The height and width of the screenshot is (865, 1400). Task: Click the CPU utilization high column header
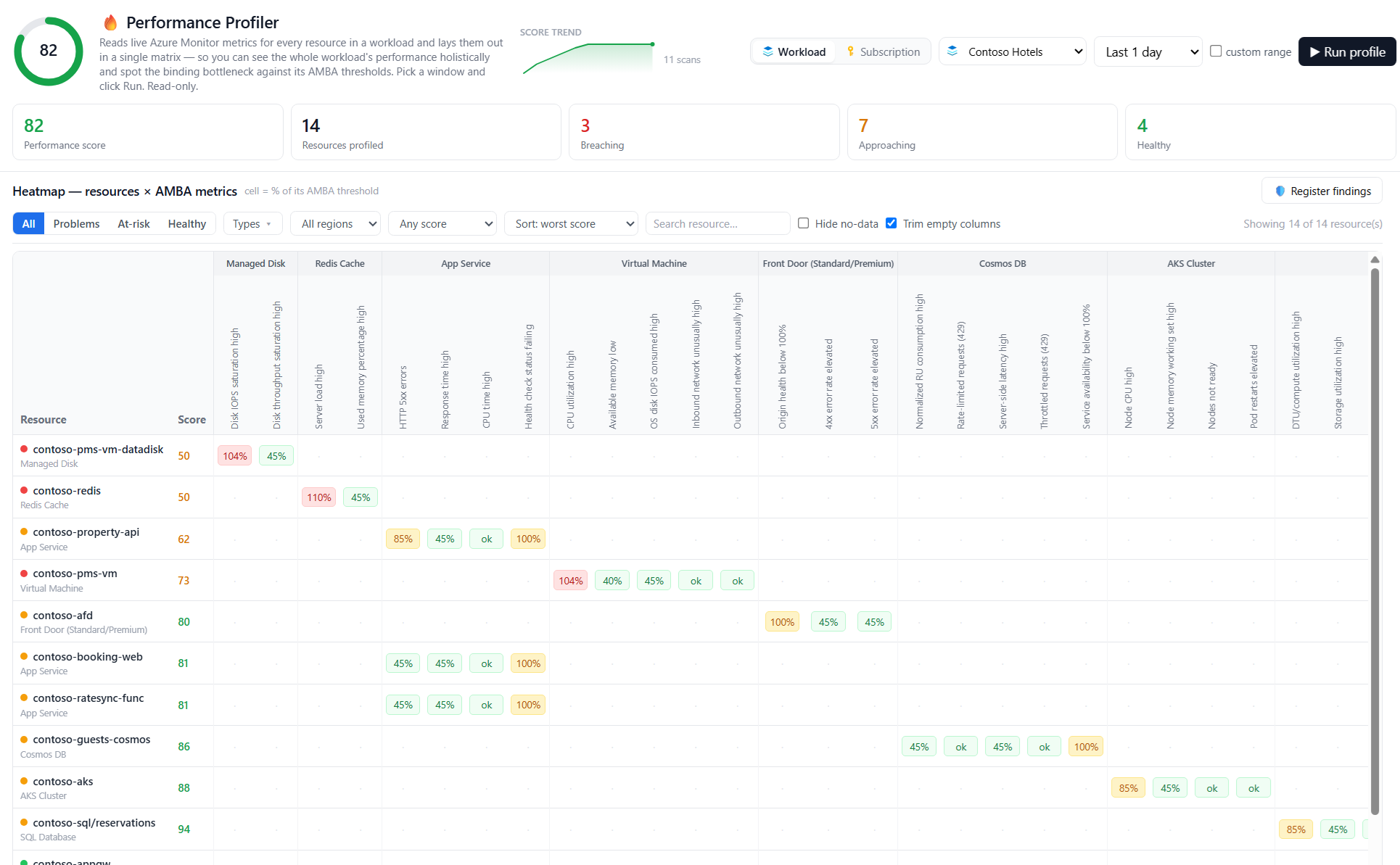[570, 389]
